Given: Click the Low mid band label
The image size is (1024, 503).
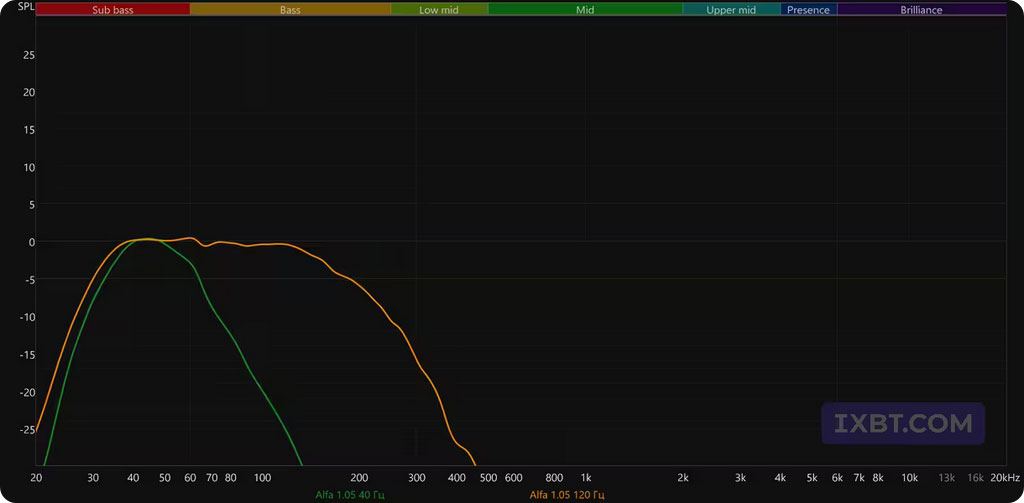Looking at the screenshot, I should pos(439,10).
